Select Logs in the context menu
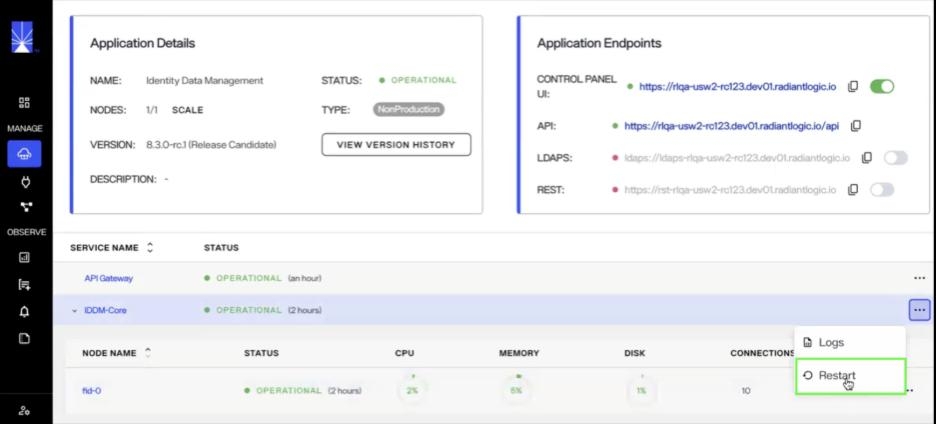This screenshot has width=936, height=424. [x=850, y=342]
